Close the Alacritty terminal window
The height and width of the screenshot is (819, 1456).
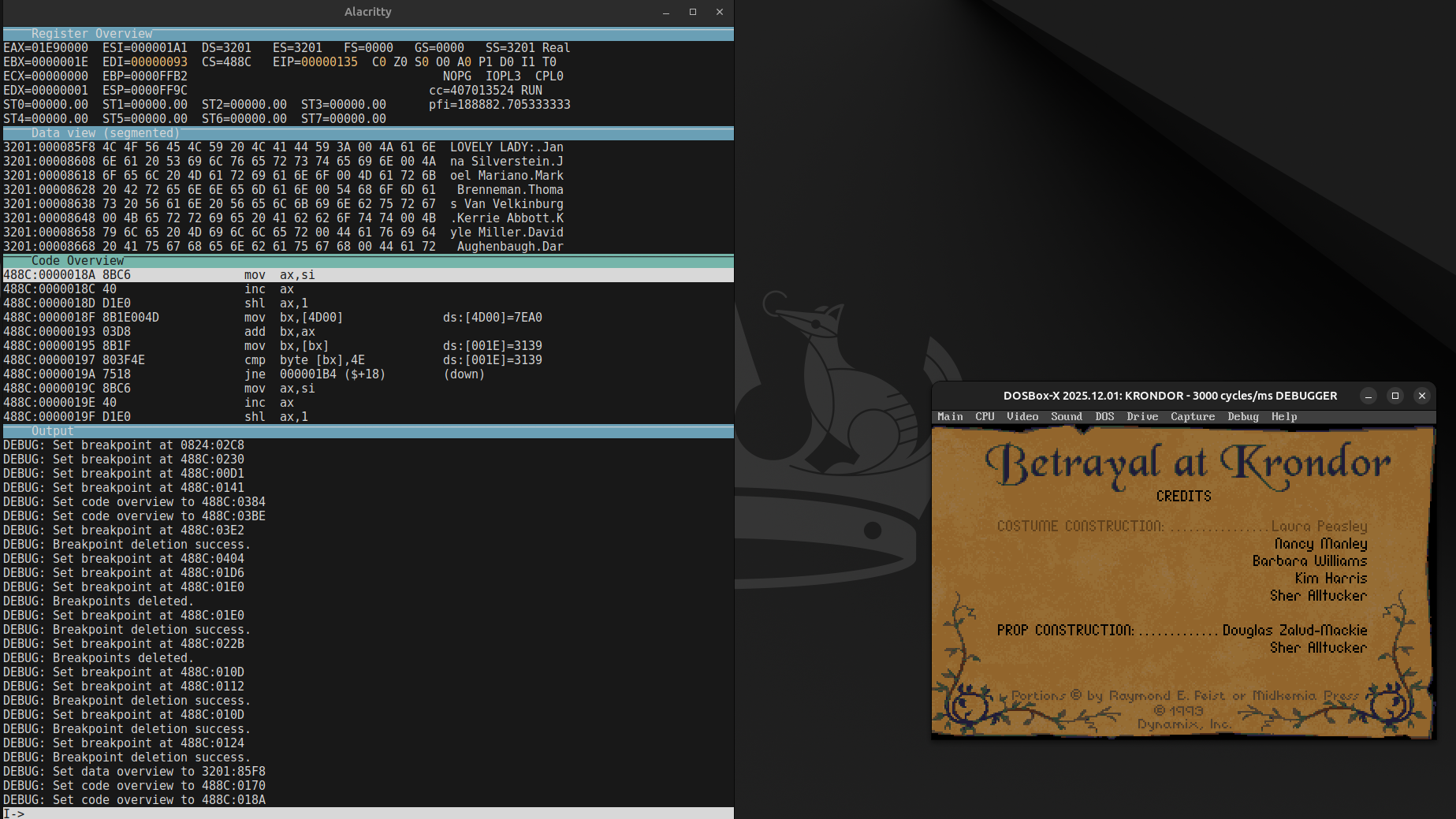point(719,12)
